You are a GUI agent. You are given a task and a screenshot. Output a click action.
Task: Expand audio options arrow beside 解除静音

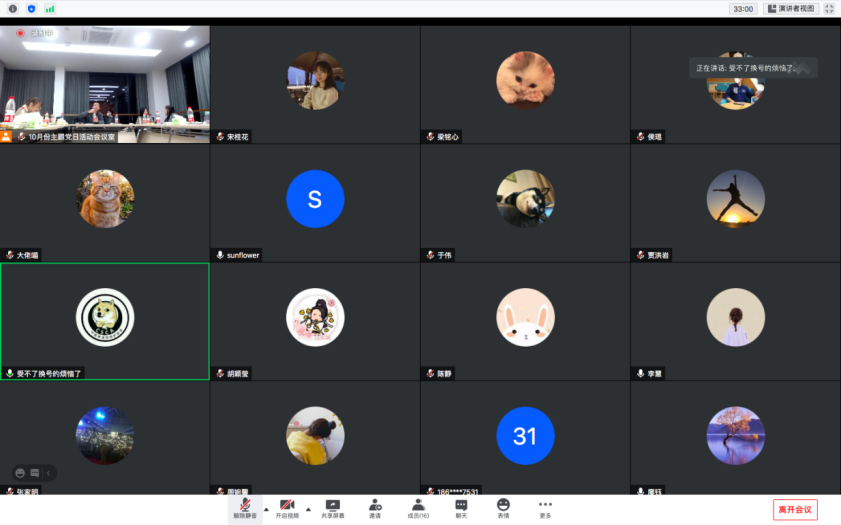click(x=266, y=508)
